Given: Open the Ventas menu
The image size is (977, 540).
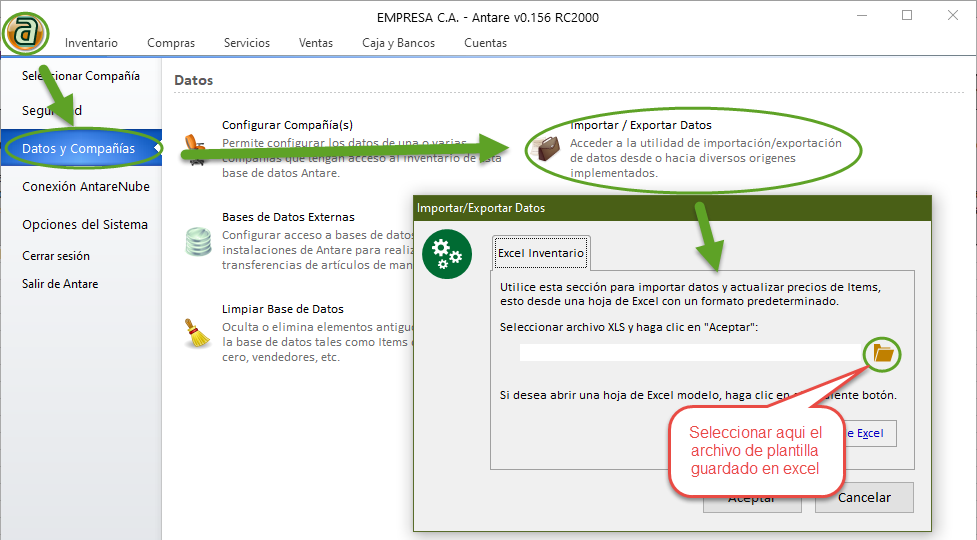Looking at the screenshot, I should [x=316, y=43].
